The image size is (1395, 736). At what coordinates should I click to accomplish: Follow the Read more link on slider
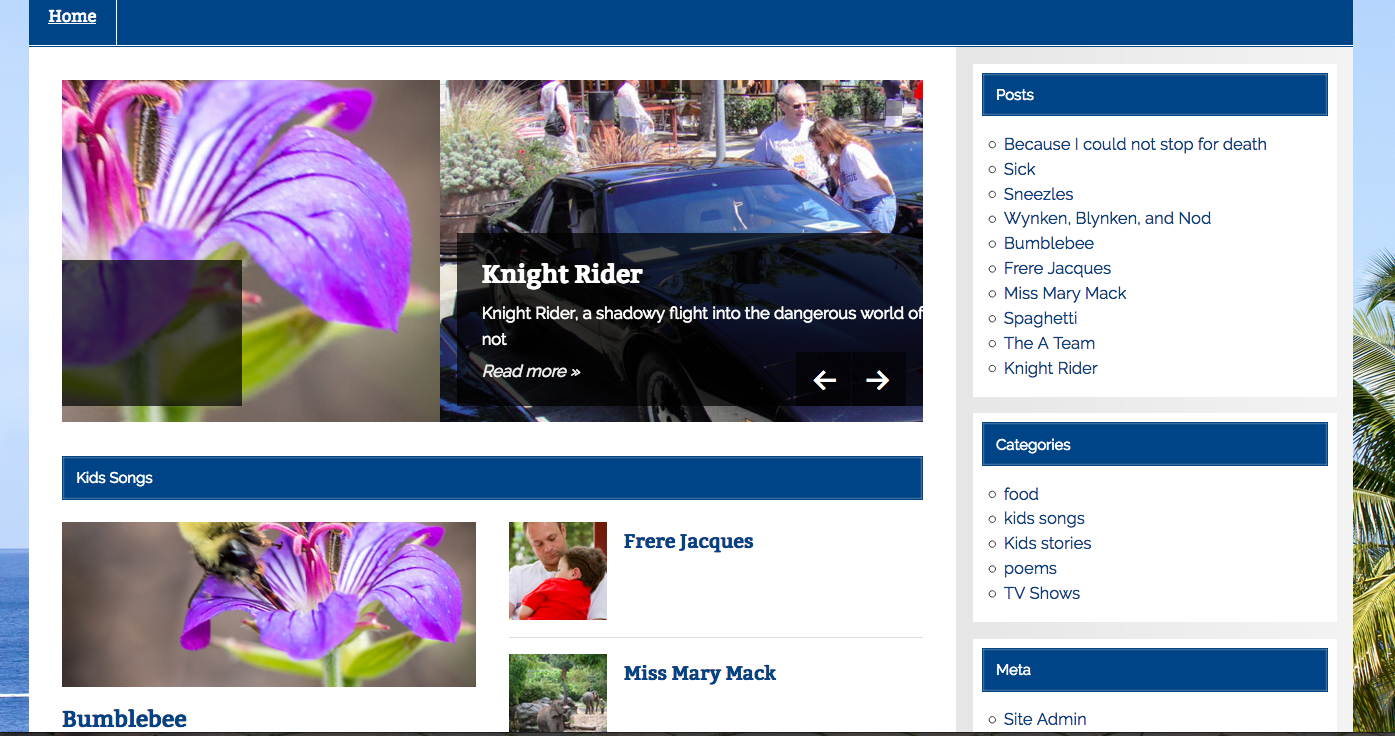(531, 371)
